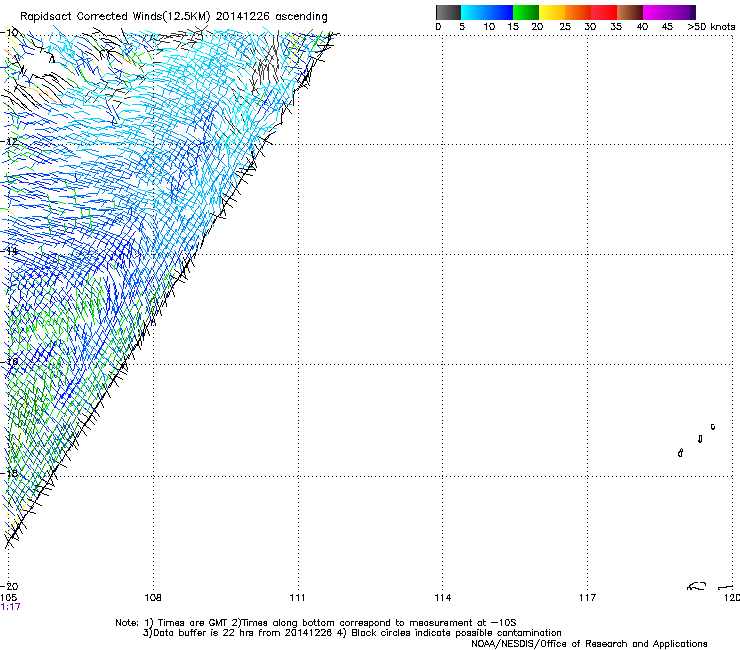Click the date '20141226' in the title
Viewport: 740px width, 650px height.
[x=243, y=16]
